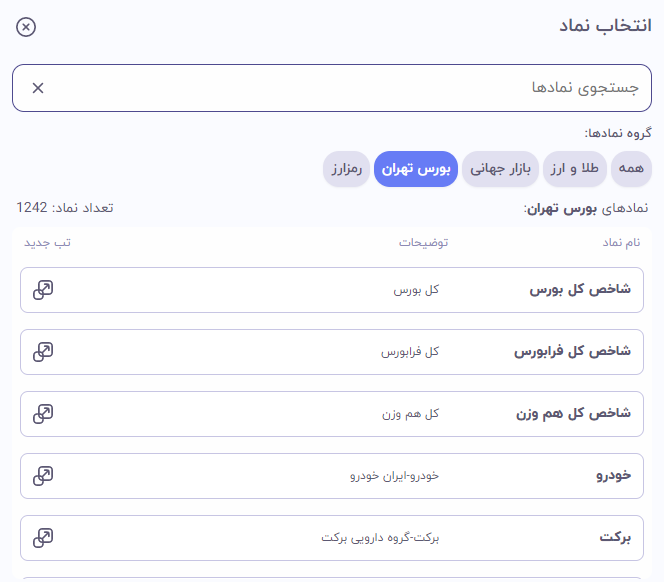Select the طلا و ارز group filter
664x582 pixels.
[575, 169]
